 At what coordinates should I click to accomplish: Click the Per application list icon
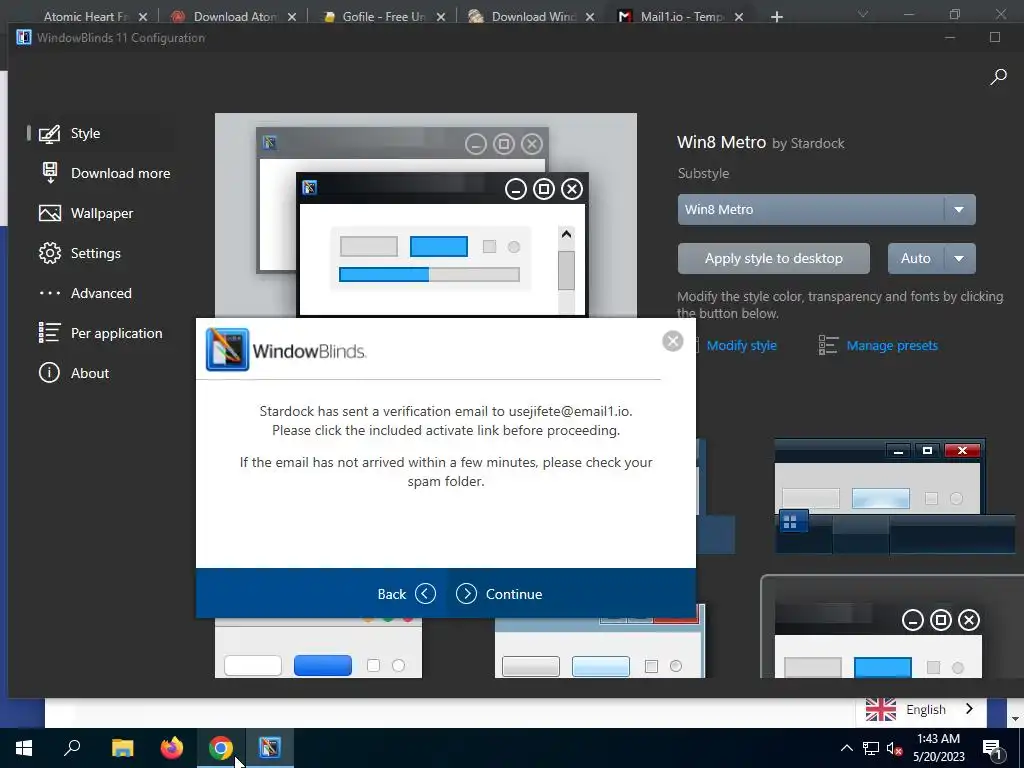(x=50, y=333)
